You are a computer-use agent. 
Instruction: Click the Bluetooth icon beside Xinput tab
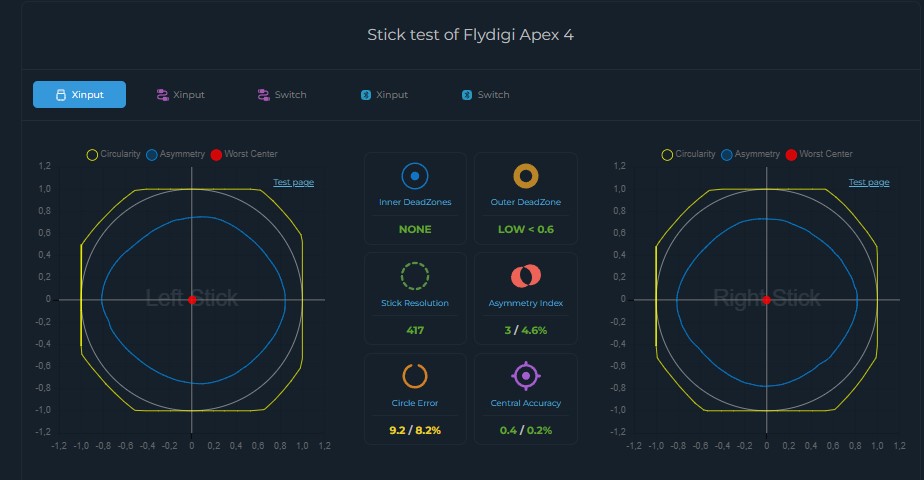[x=366, y=95]
